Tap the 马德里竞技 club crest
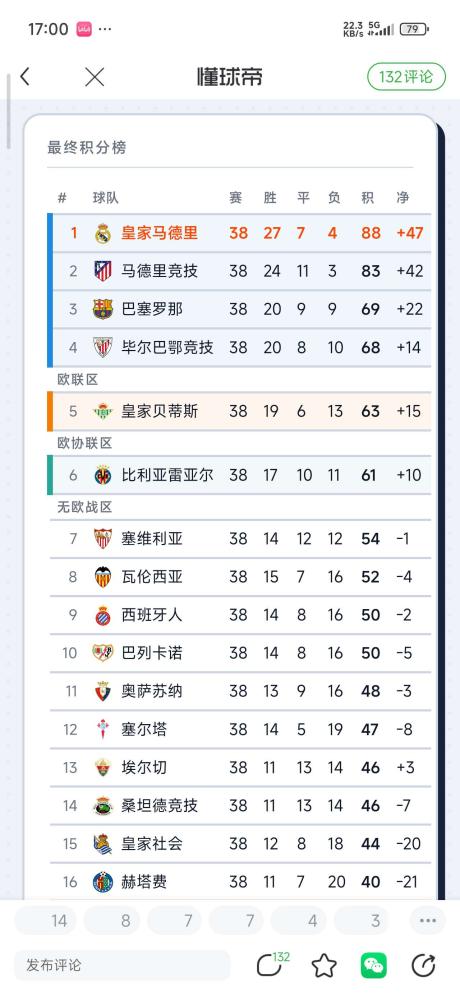The image size is (460, 996). point(103,271)
